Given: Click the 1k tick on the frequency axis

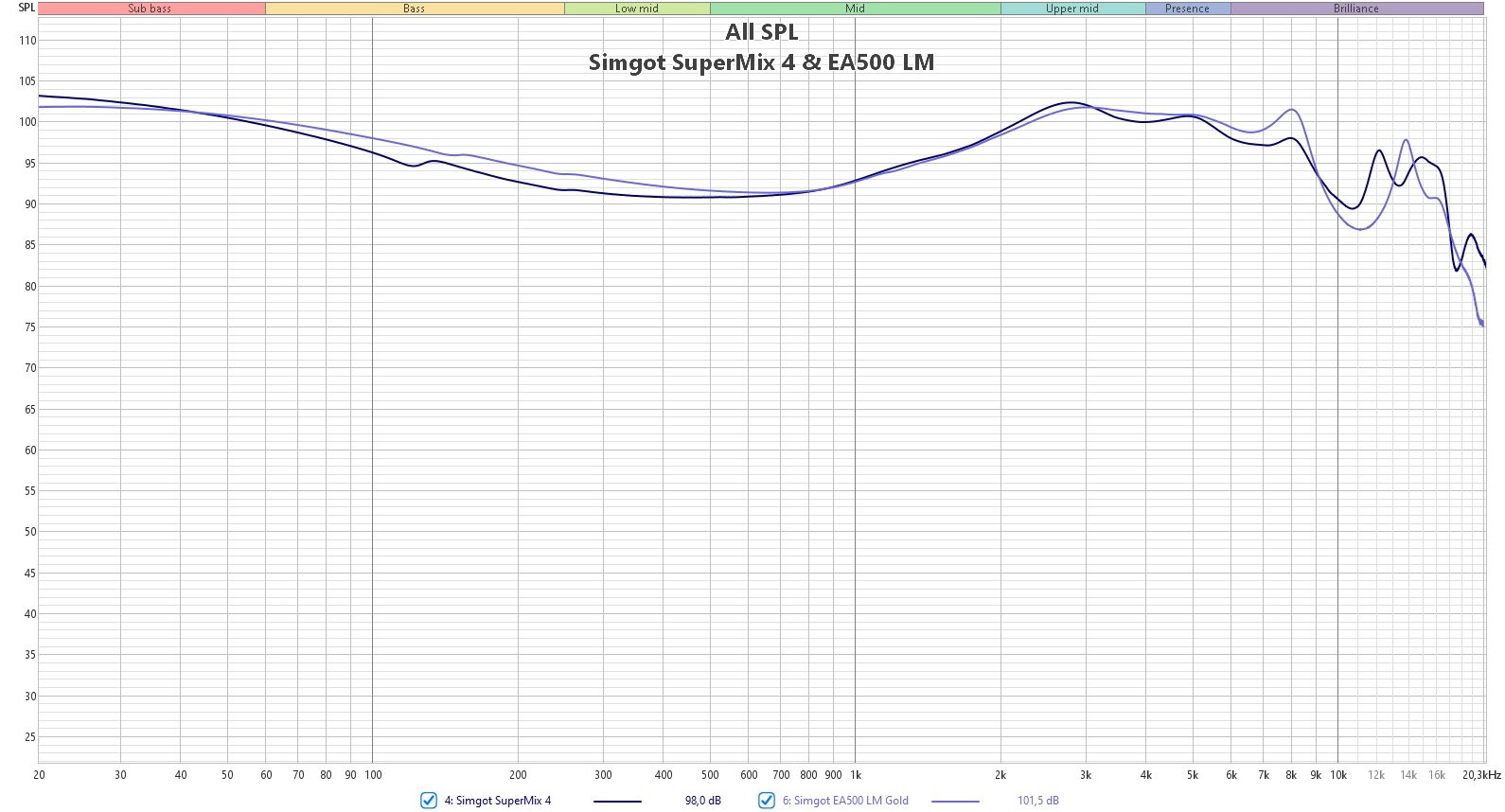Looking at the screenshot, I should pos(856,775).
